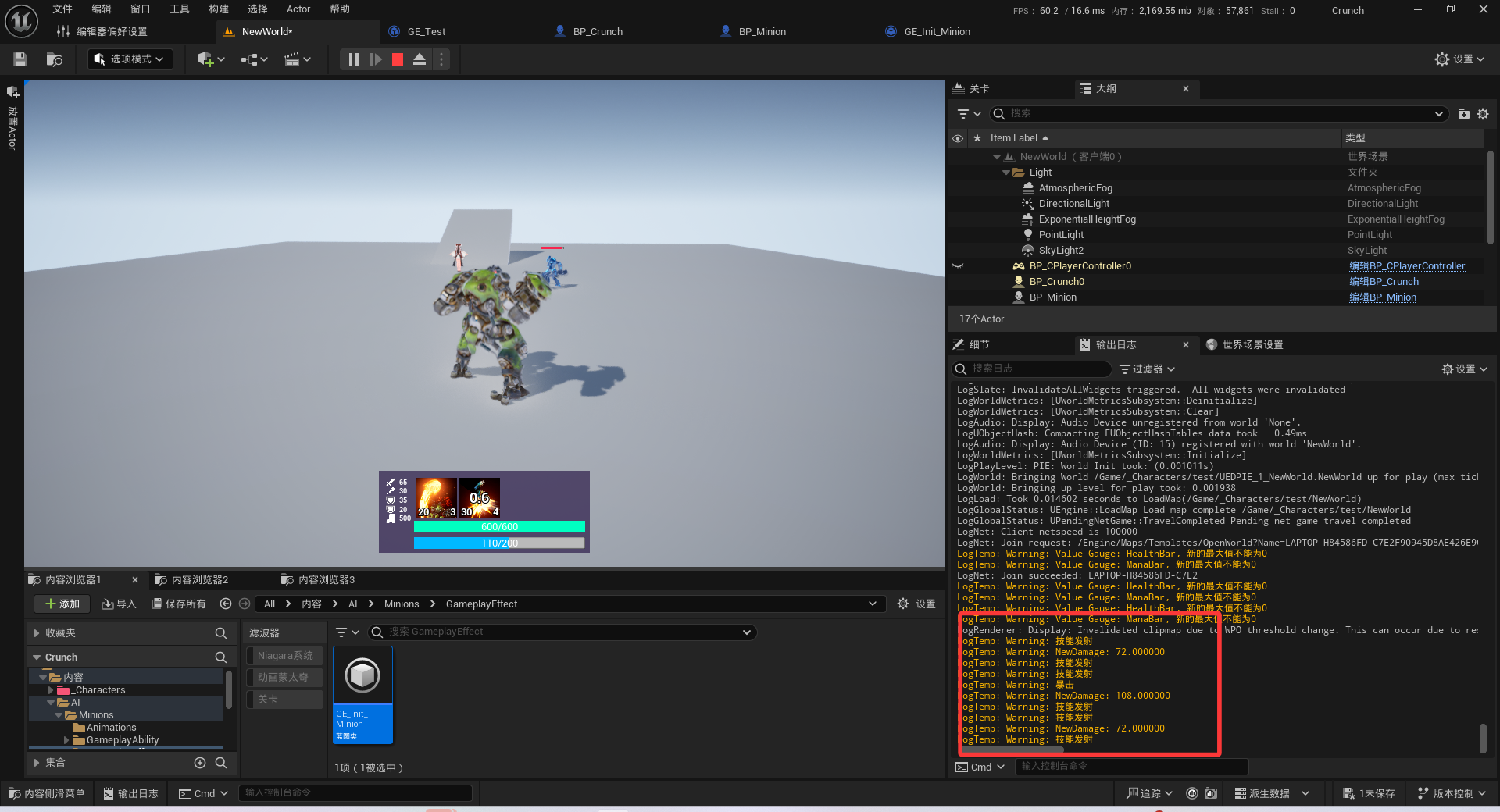Click the second ability icon in HUD
This screenshot has width=1500, height=812.
[479, 498]
